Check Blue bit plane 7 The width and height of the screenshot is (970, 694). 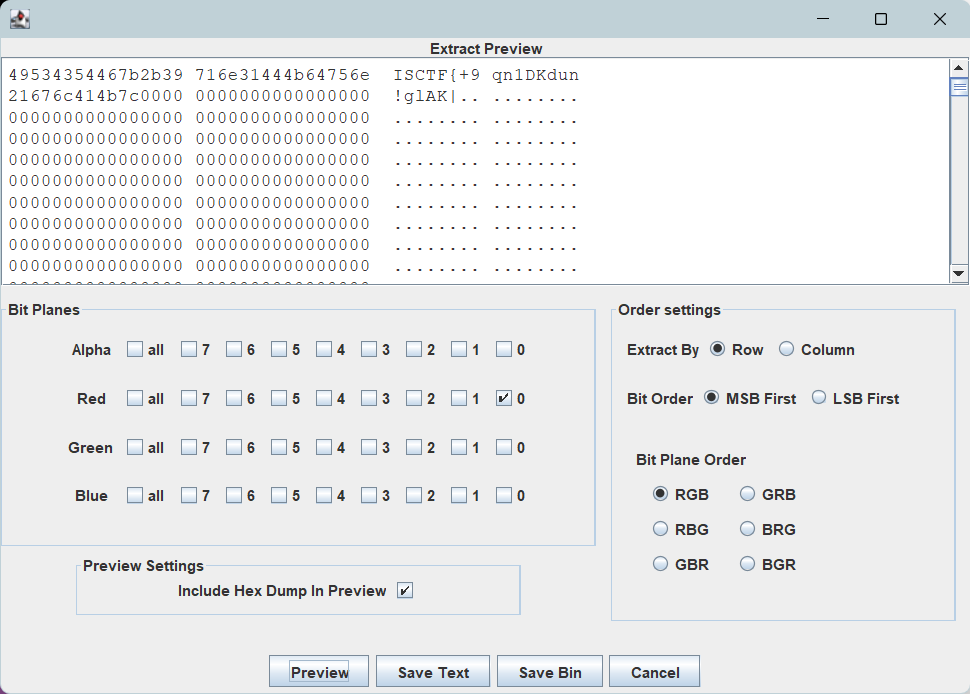[189, 496]
